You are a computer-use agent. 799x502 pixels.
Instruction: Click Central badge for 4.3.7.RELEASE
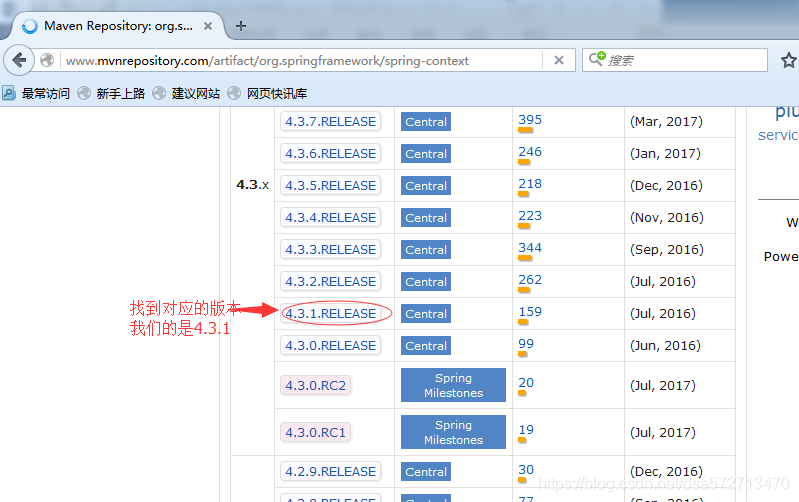(x=426, y=122)
